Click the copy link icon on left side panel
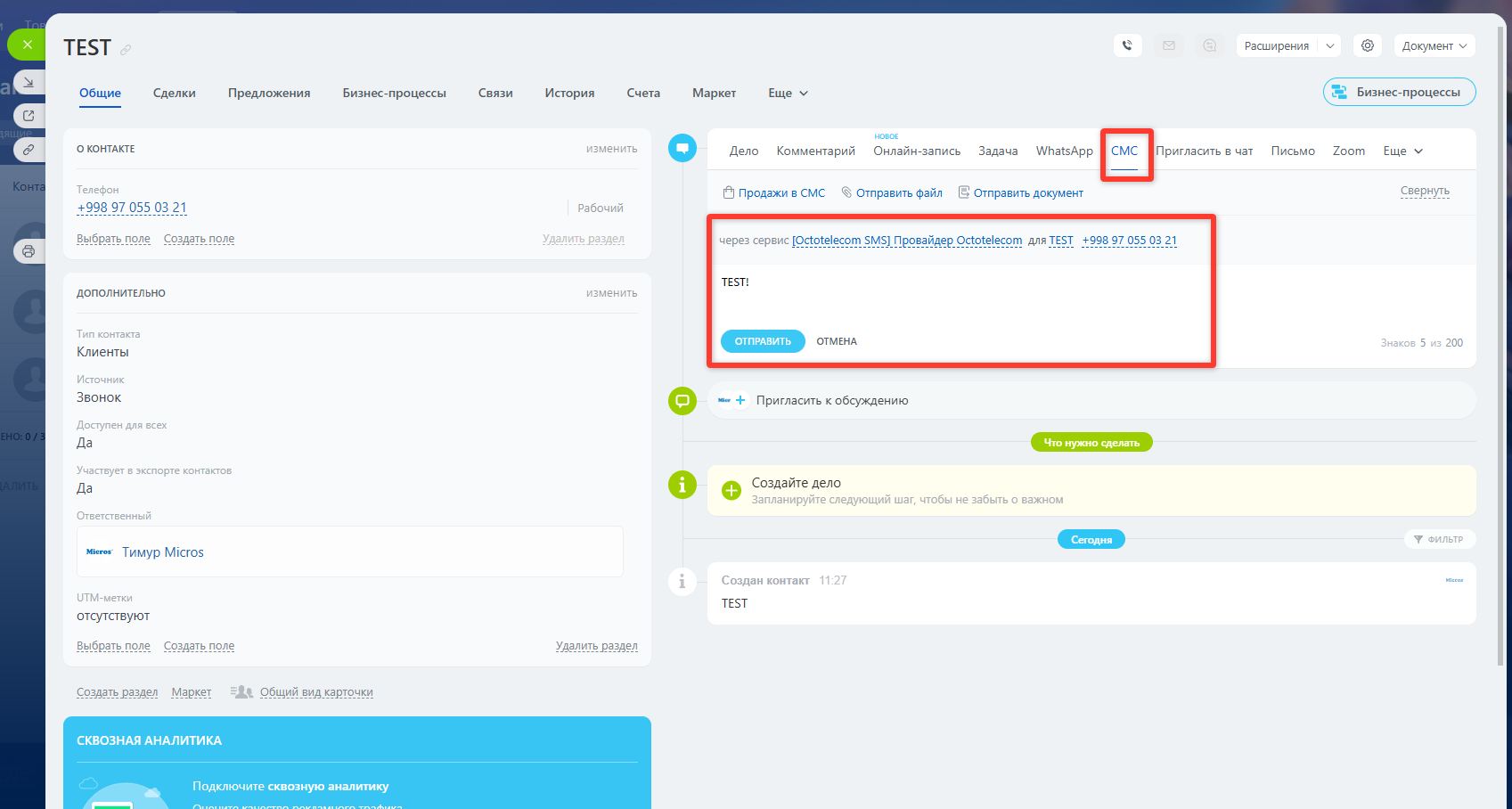The image size is (1512, 809). tap(29, 150)
